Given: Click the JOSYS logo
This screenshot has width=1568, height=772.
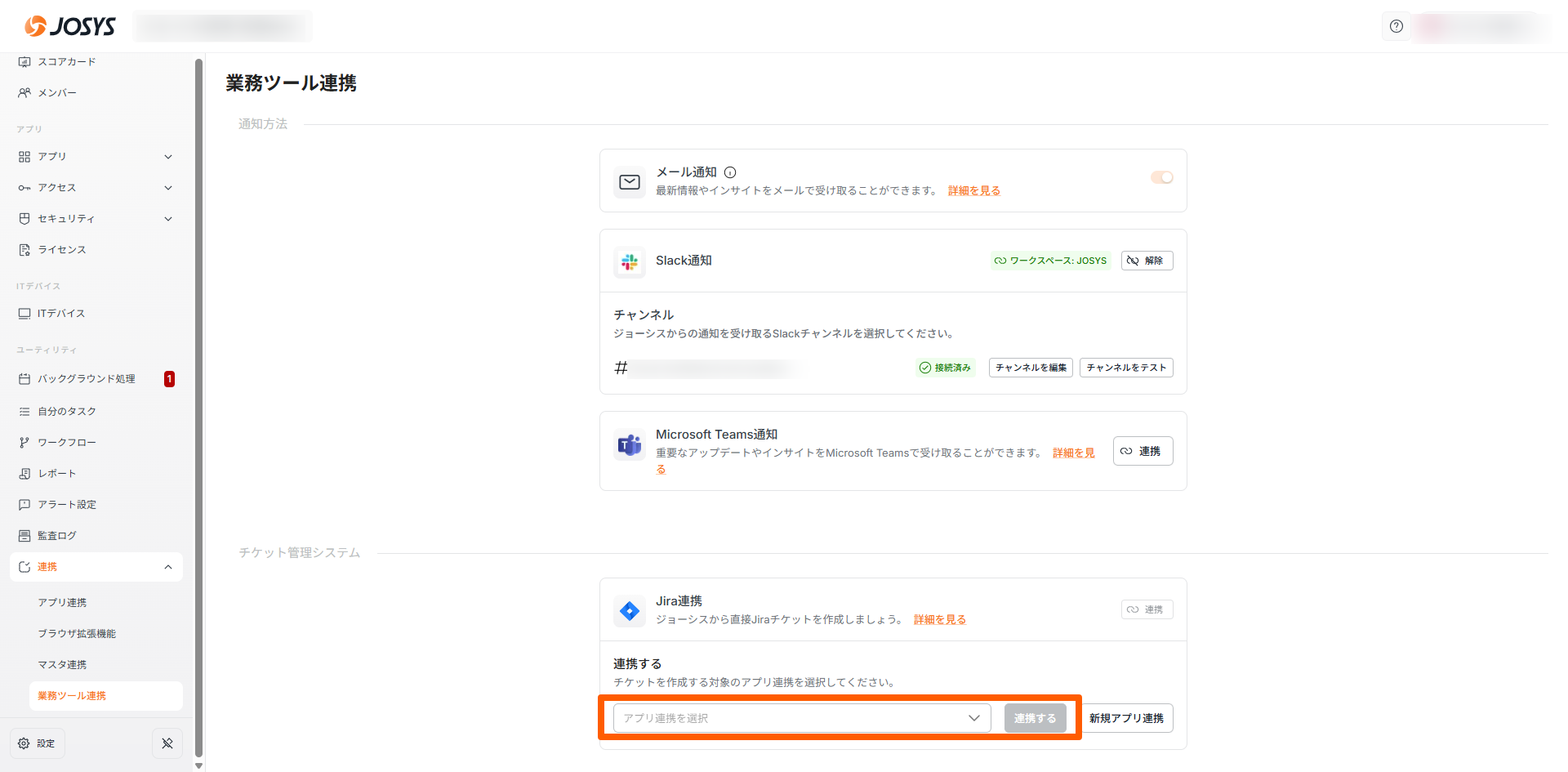Looking at the screenshot, I should (70, 26).
